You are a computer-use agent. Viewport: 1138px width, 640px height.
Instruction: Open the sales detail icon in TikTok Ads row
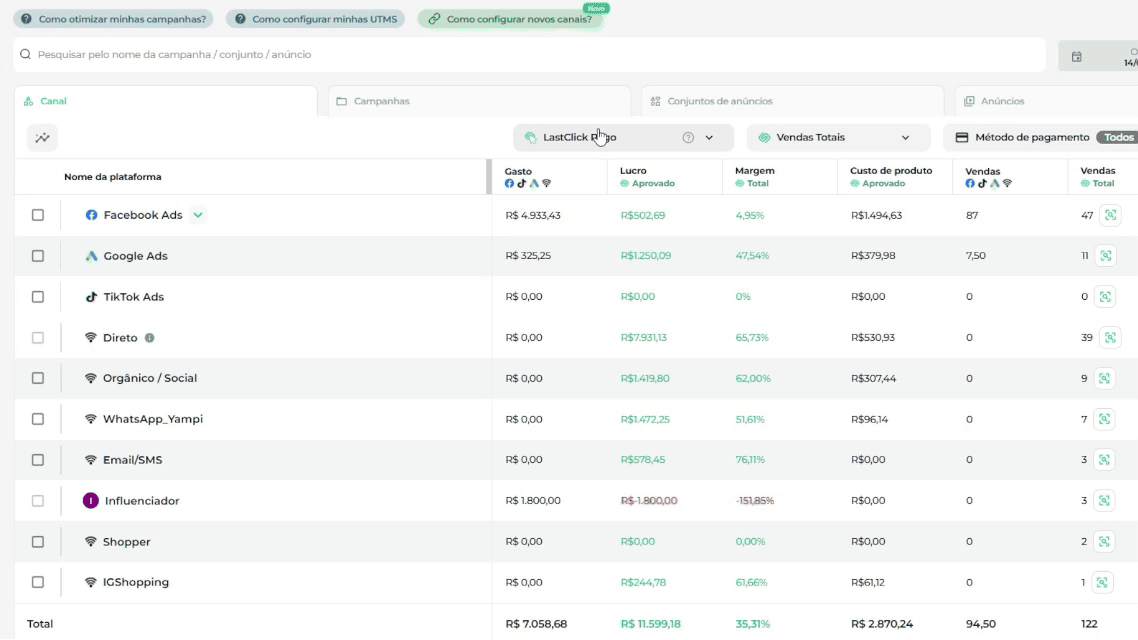(x=1105, y=297)
